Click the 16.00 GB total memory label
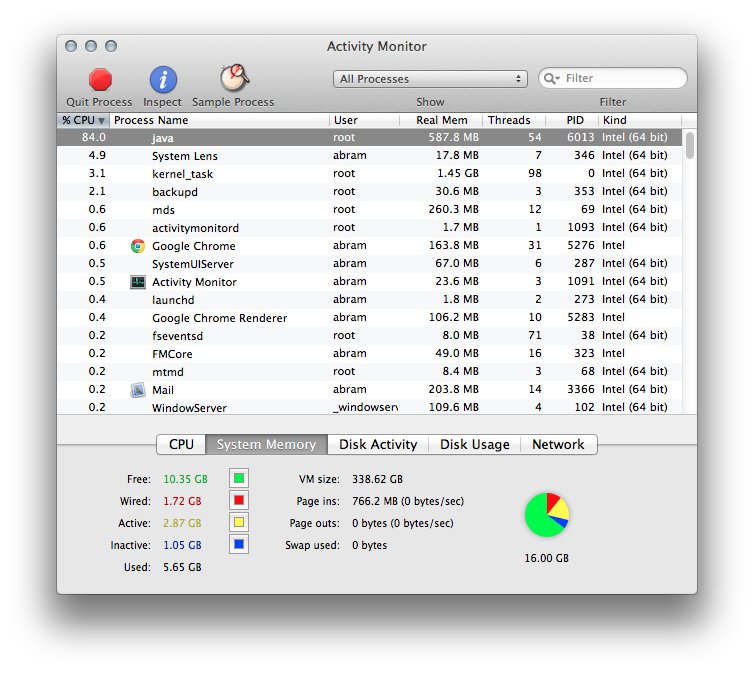This screenshot has height=673, width=754. (547, 558)
